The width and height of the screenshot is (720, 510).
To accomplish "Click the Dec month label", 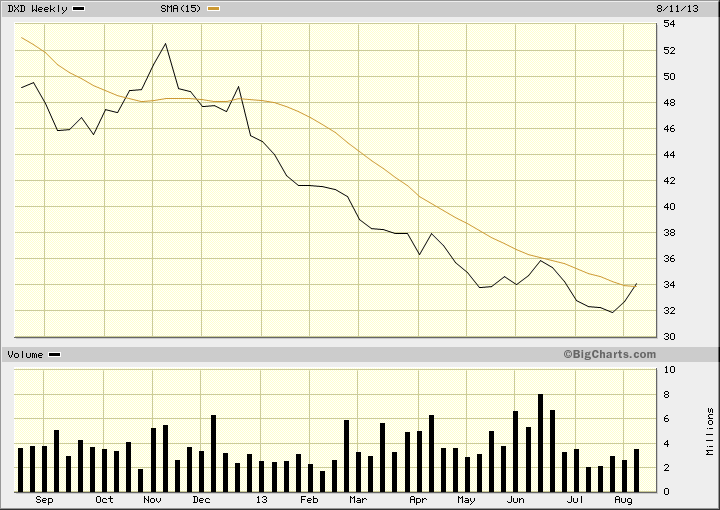I will [201, 500].
